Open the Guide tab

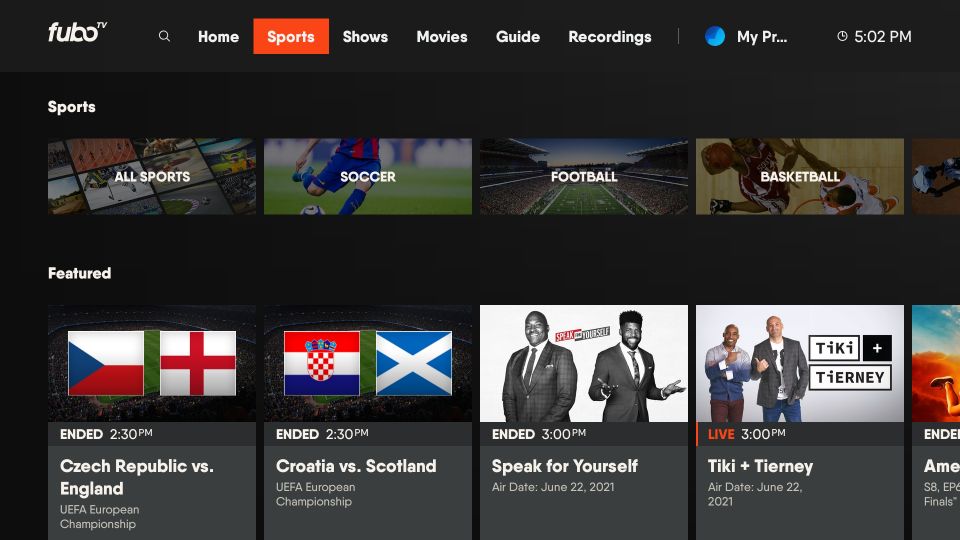[517, 37]
